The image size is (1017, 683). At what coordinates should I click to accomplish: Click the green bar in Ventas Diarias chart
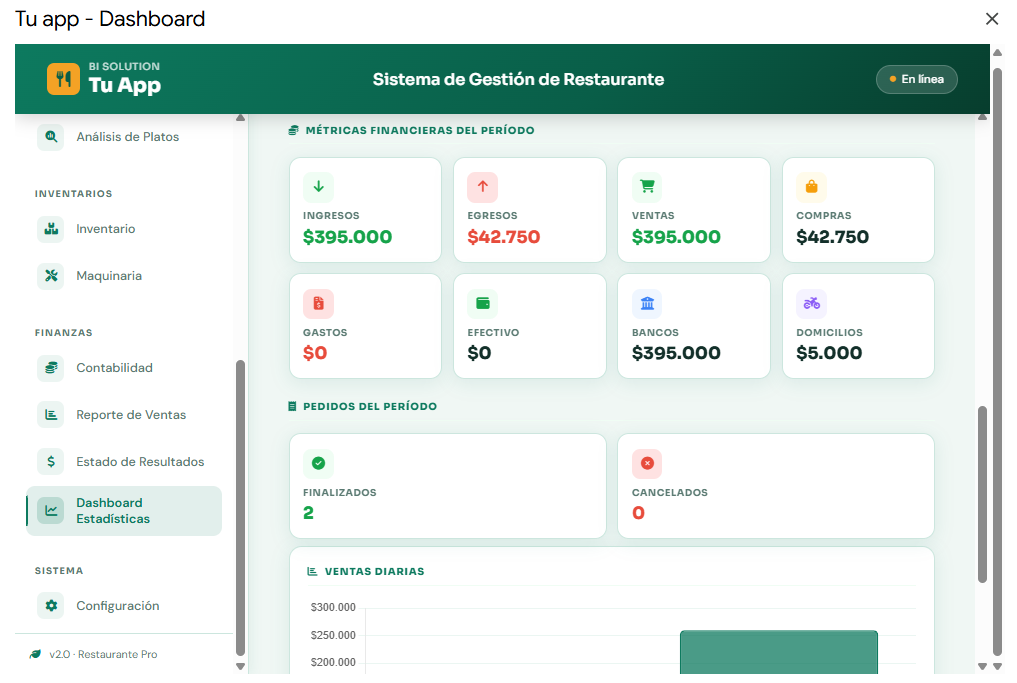778,652
